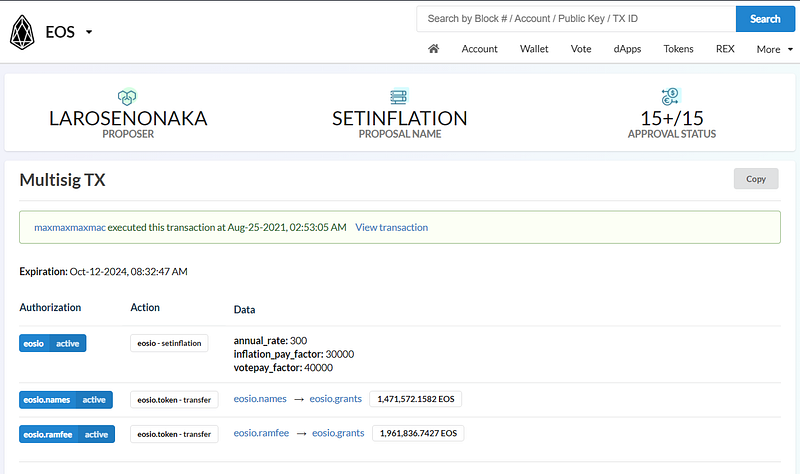Focus the block/account search field
Image resolution: width=800 pixels, height=474 pixels.
pyautogui.click(x=576, y=19)
